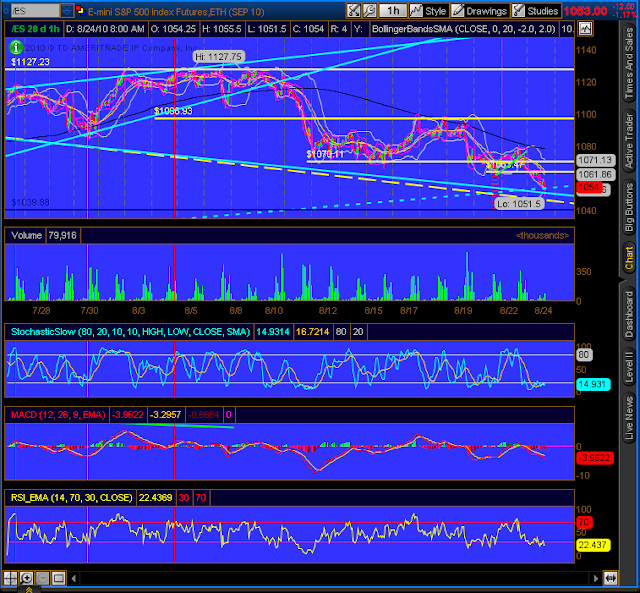Click the zoom rectangle icon
This screenshot has height=593, width=640.
[58, 578]
